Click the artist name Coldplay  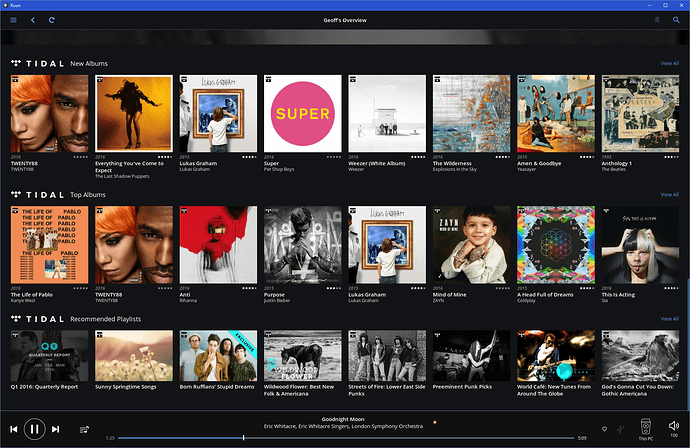(526, 301)
